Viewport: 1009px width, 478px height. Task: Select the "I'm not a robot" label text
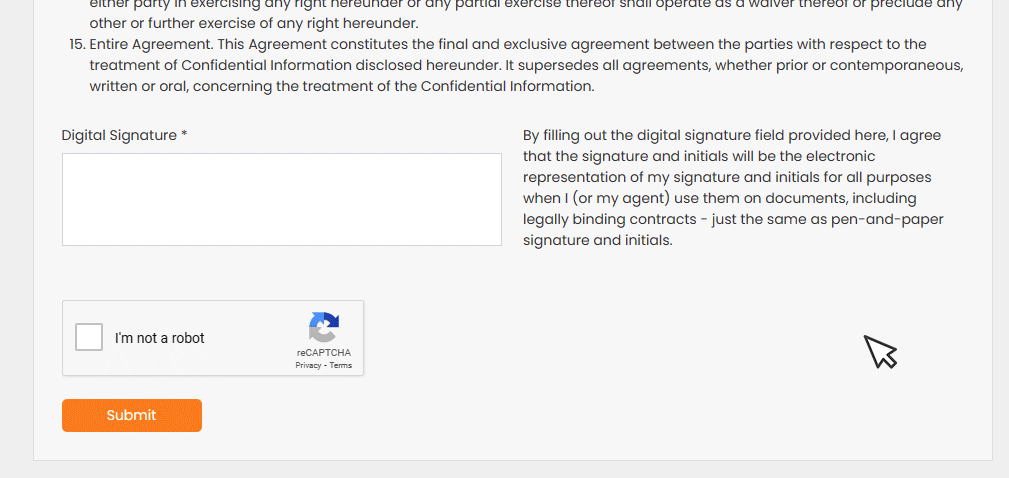[x=160, y=338]
